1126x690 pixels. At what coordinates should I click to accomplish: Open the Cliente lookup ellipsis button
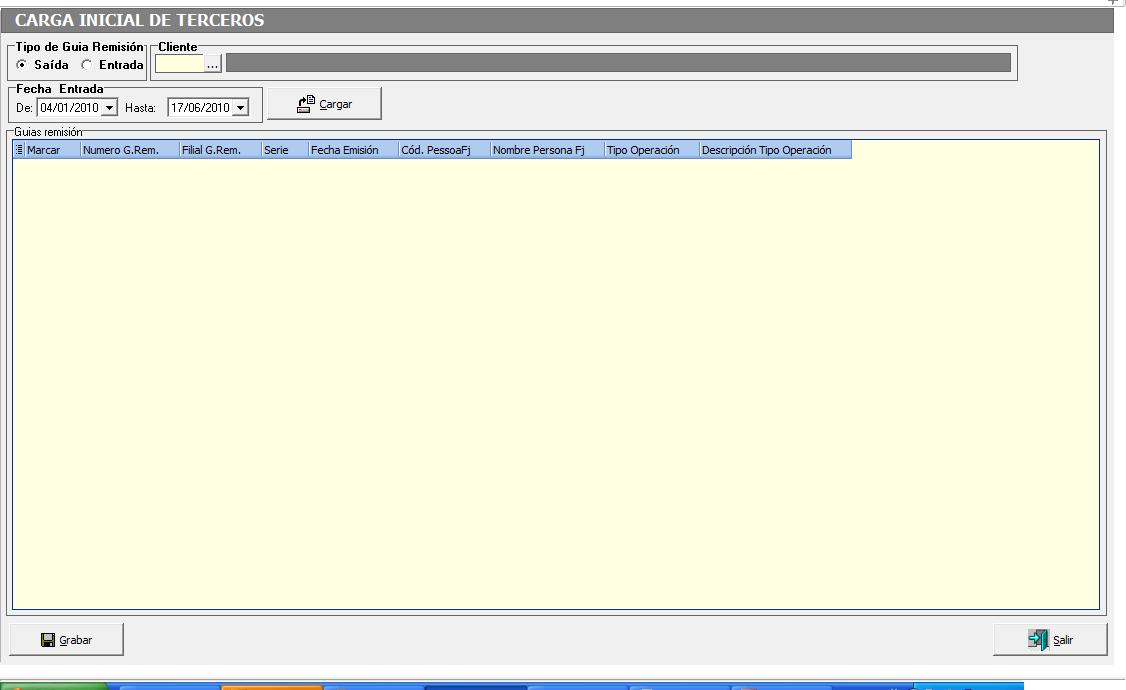212,64
